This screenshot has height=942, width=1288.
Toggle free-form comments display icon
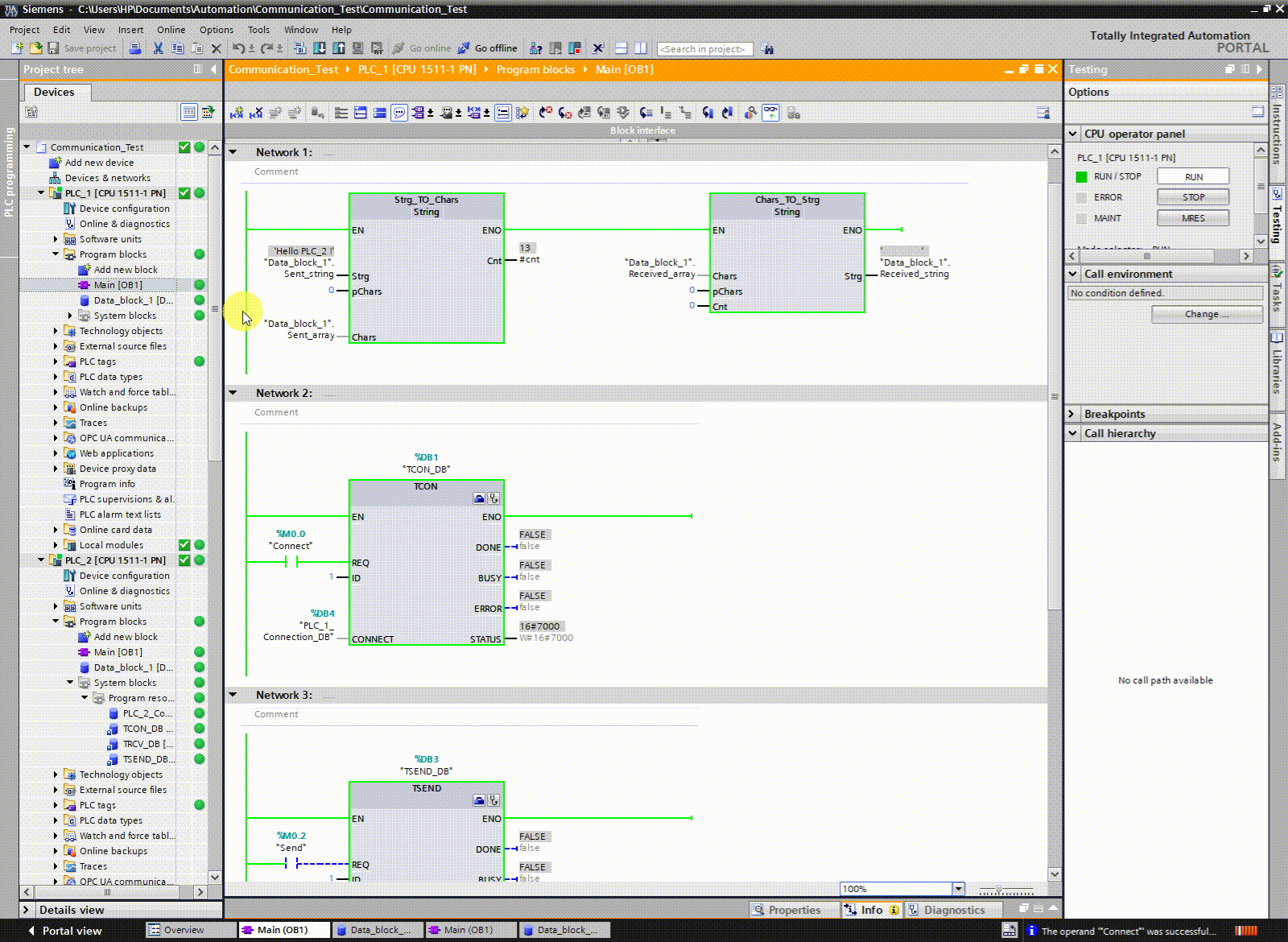pos(399,113)
